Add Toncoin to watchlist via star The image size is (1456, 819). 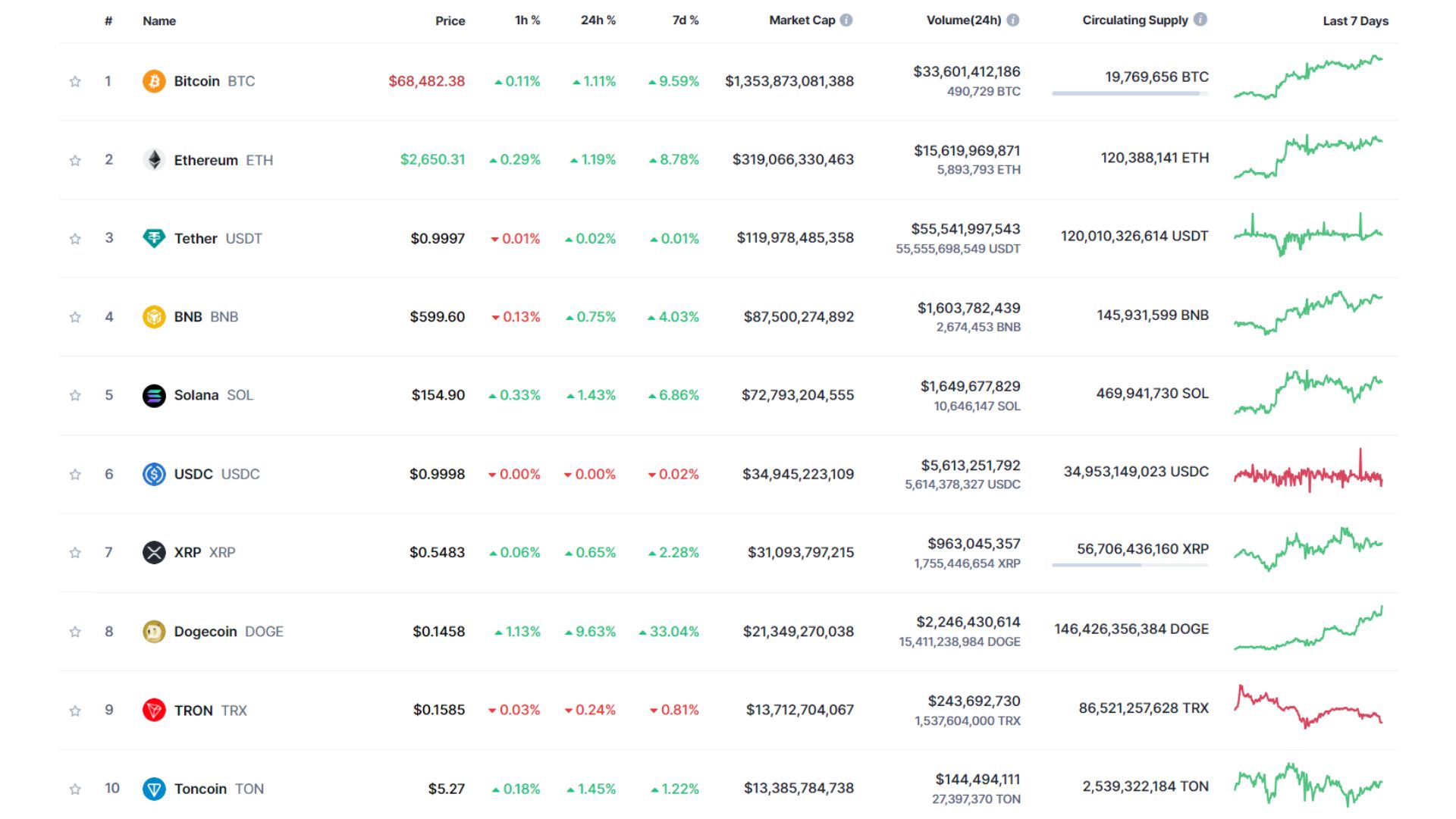pyautogui.click(x=75, y=789)
